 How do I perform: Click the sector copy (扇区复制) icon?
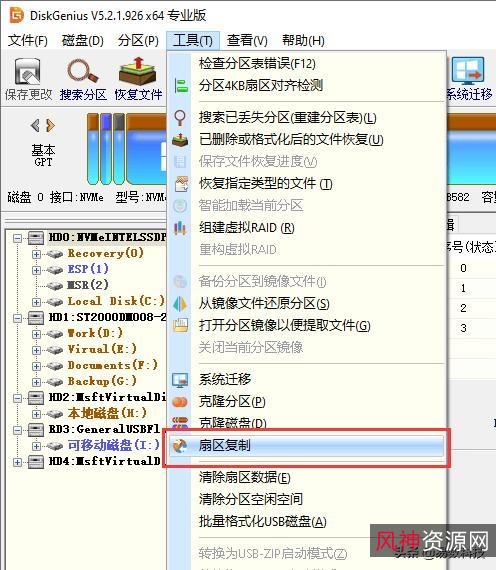point(180,445)
